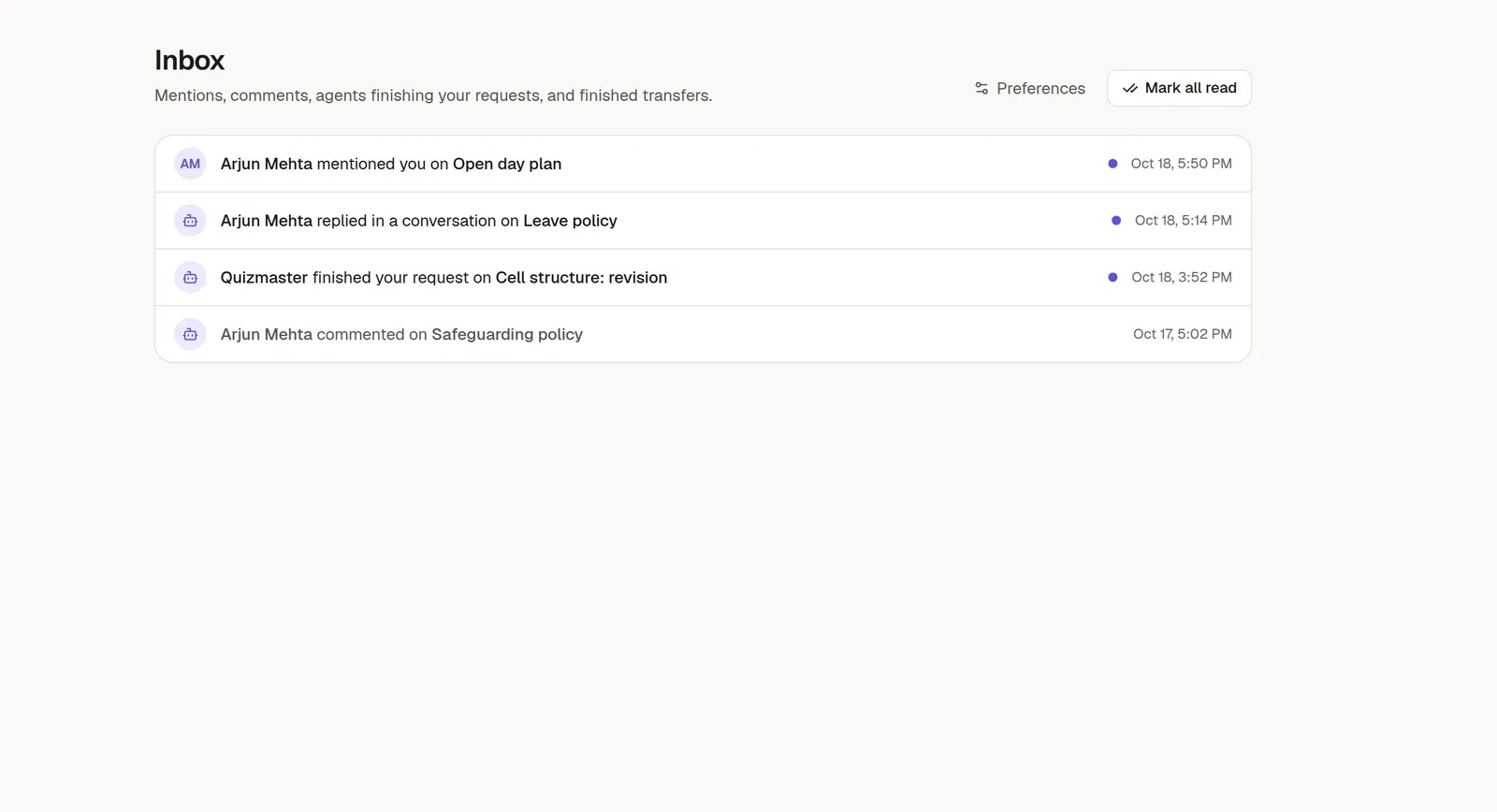1497x812 pixels.
Task: Click the bot icon on Cell structure row
Action: [190, 278]
